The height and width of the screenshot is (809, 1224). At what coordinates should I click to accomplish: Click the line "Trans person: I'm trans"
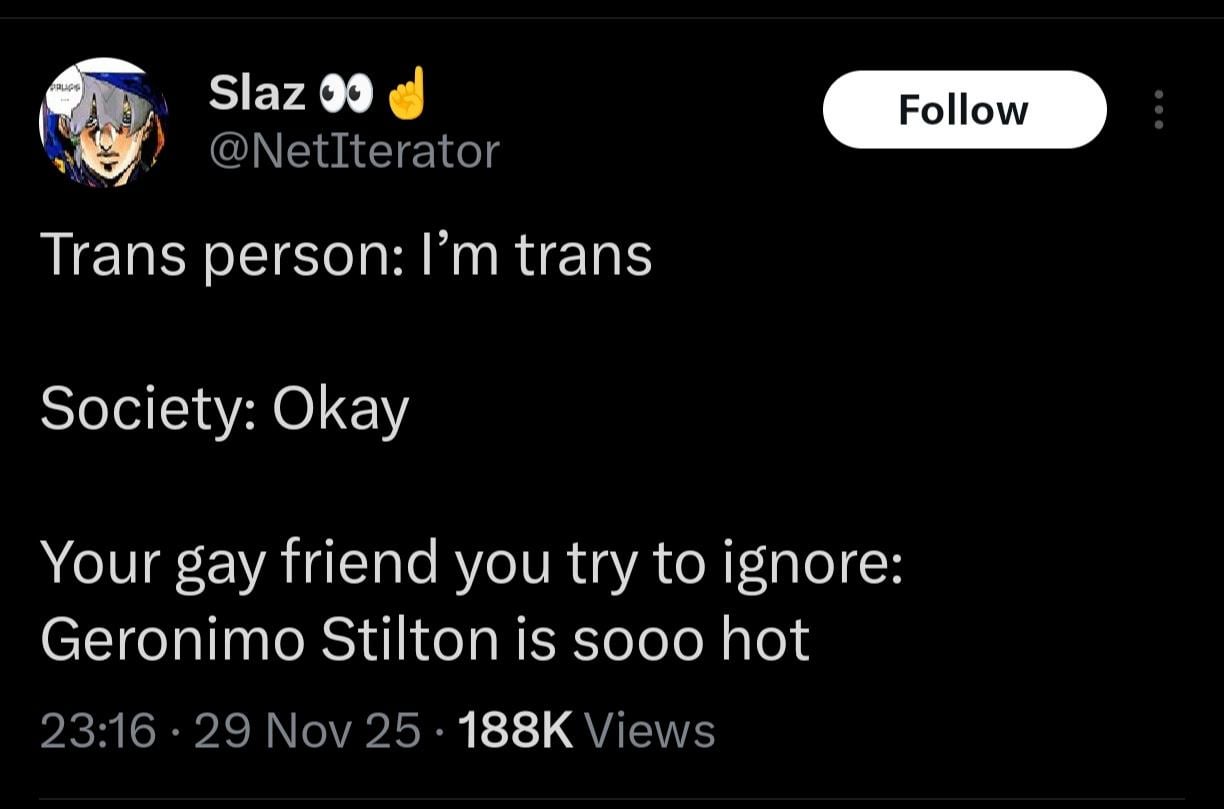point(346,255)
